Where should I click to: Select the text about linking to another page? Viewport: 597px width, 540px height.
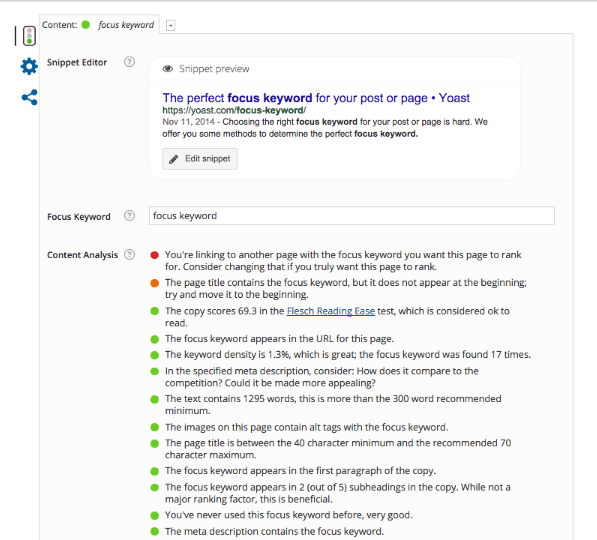343,261
